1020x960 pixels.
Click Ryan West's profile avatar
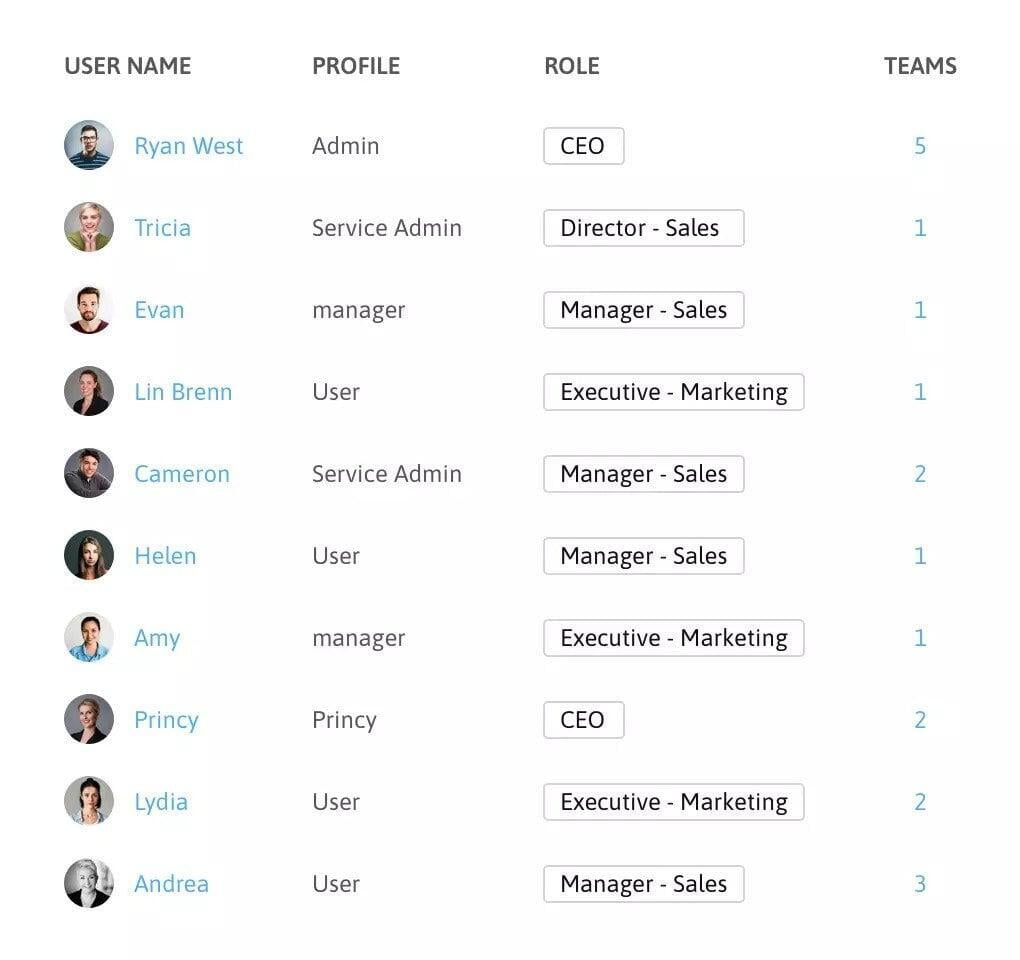[x=89, y=146]
